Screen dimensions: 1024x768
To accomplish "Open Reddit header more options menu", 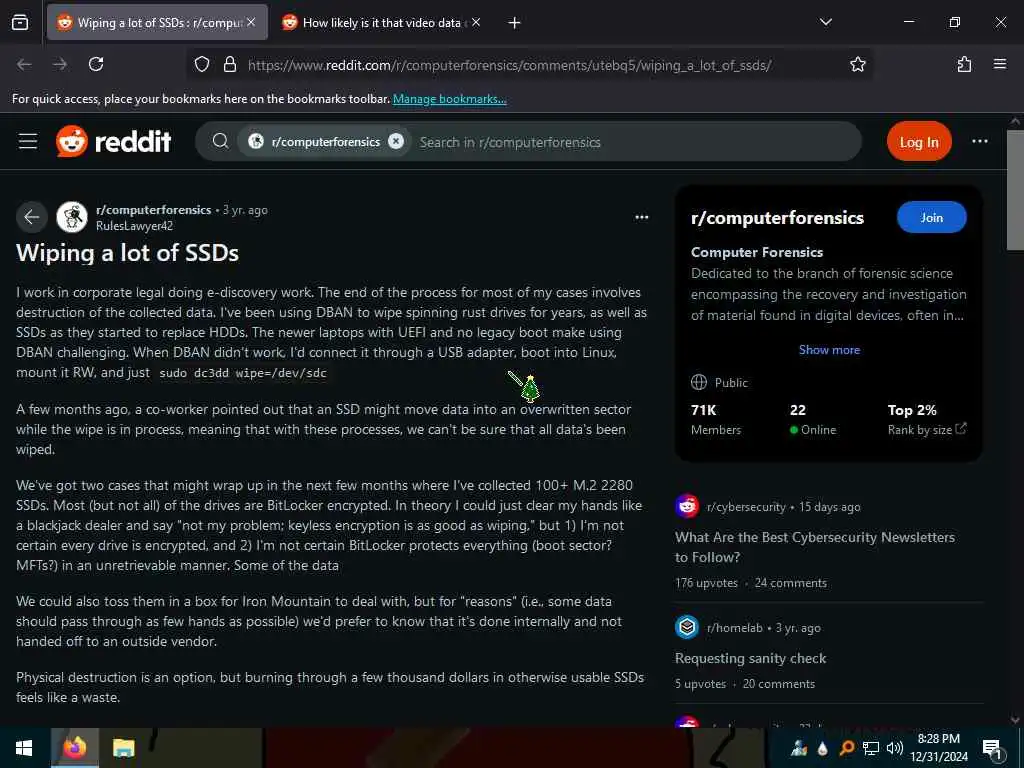I will click(x=980, y=141).
